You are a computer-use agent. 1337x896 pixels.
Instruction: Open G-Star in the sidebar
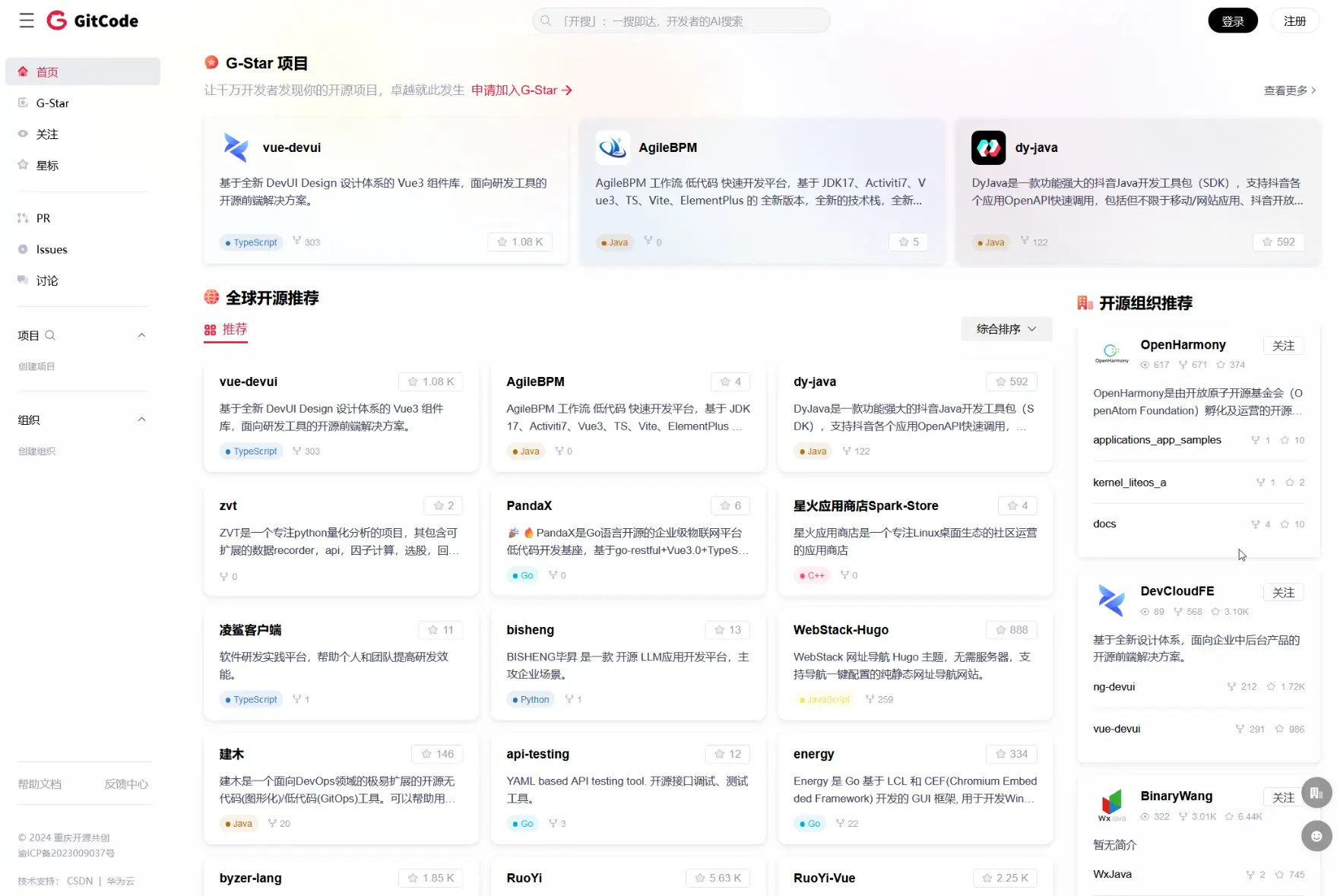[x=52, y=103]
